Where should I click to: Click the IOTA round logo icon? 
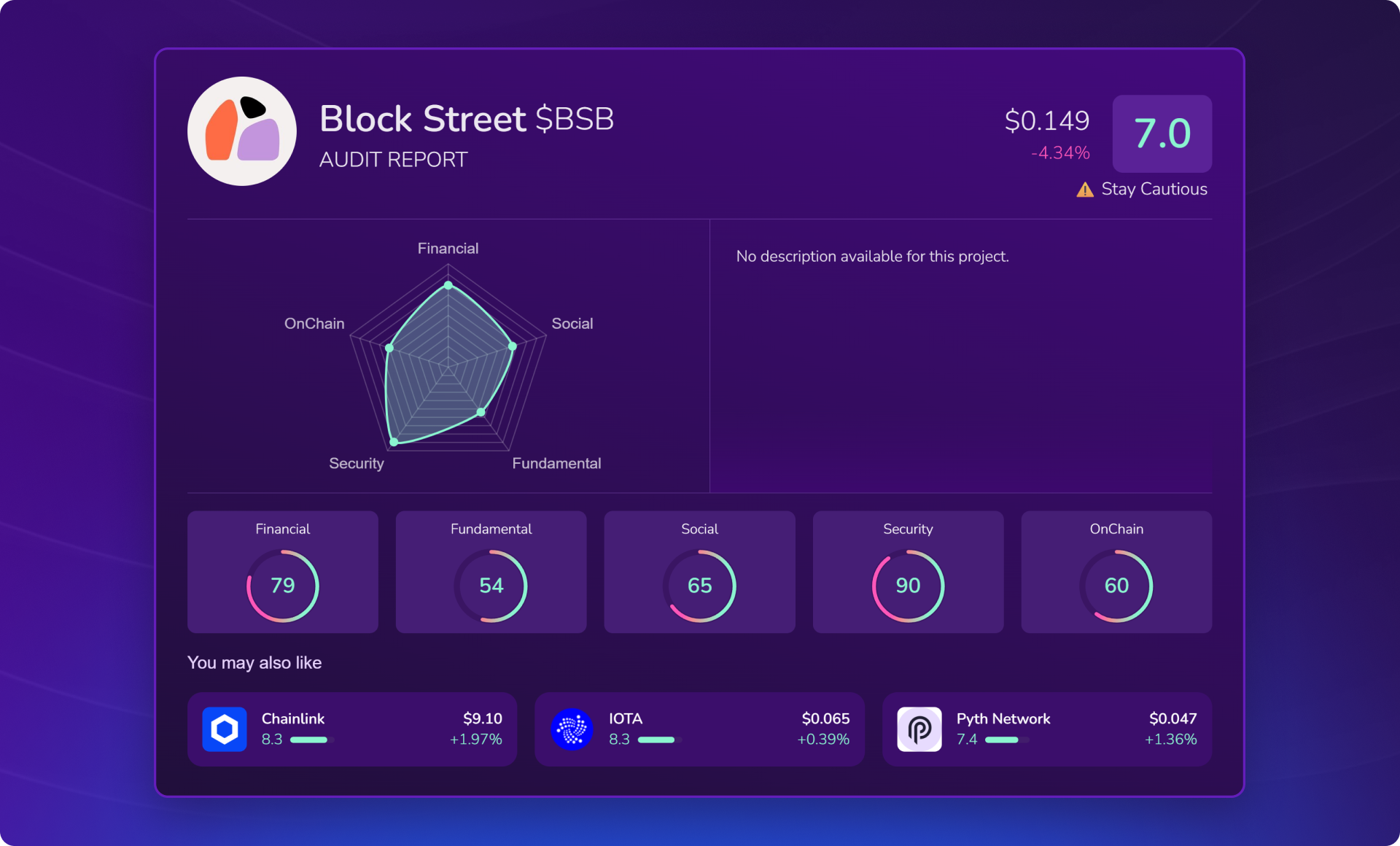[x=572, y=729]
